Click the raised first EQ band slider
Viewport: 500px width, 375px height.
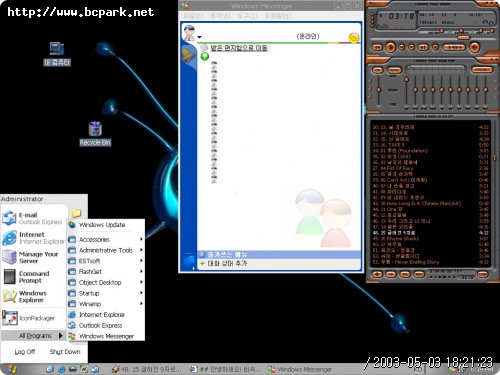[x=406, y=80]
